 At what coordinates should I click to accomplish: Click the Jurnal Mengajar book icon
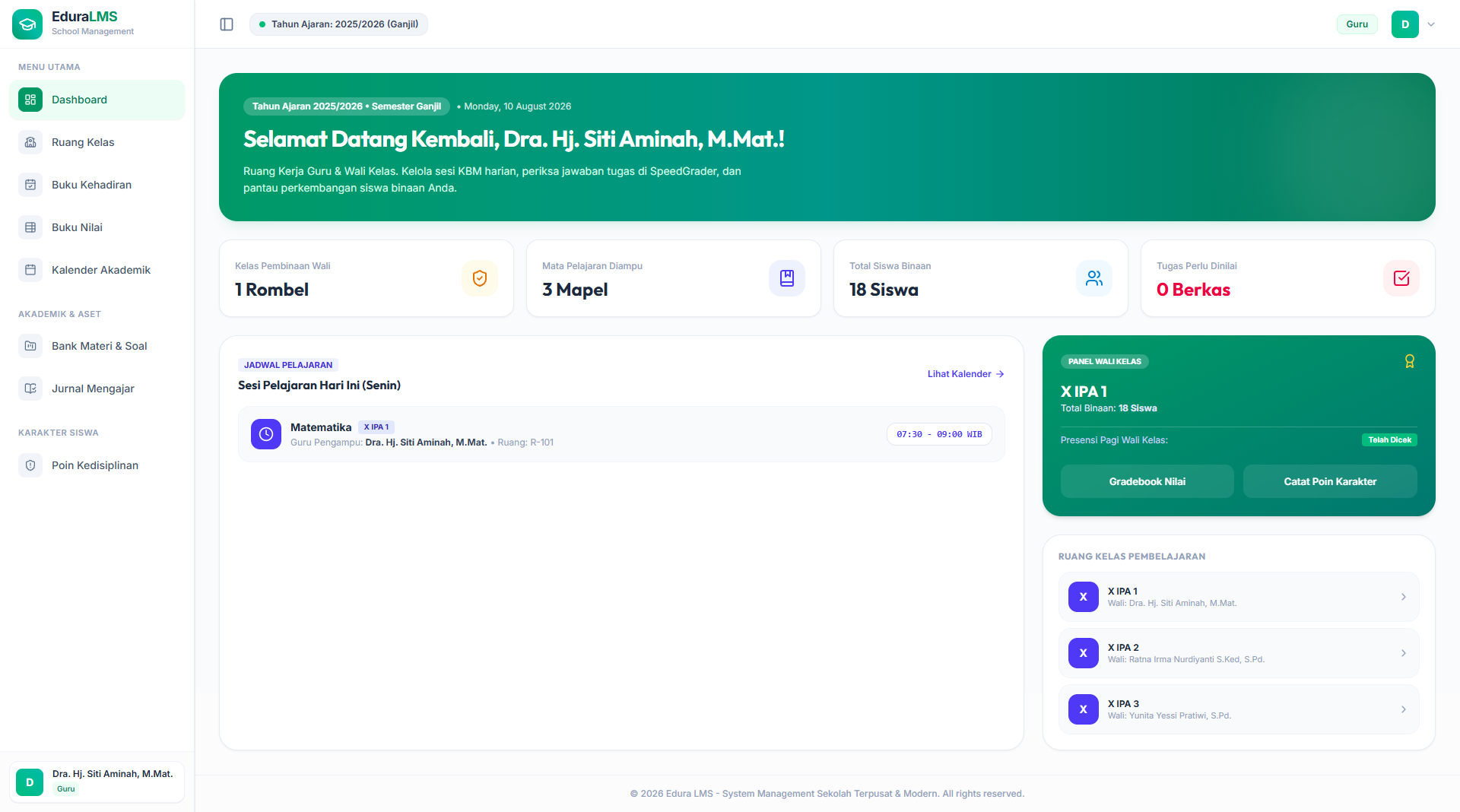[x=30, y=389]
